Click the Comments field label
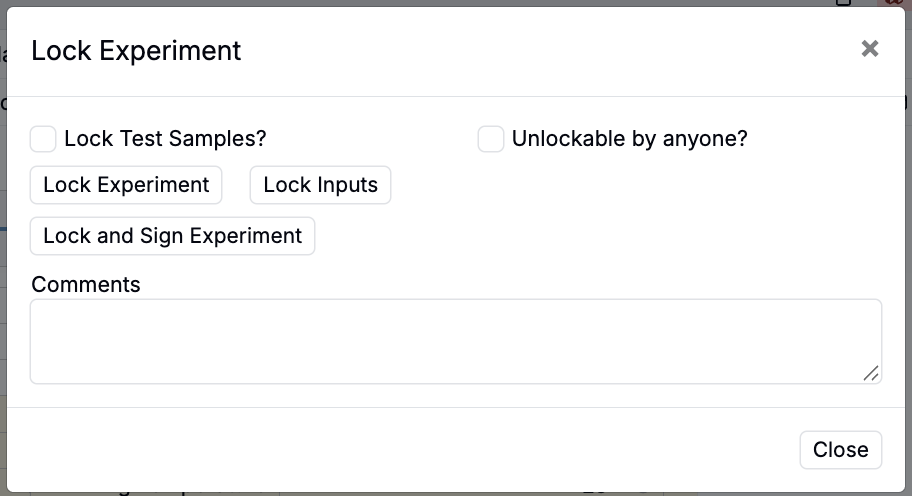 pyautogui.click(x=86, y=285)
